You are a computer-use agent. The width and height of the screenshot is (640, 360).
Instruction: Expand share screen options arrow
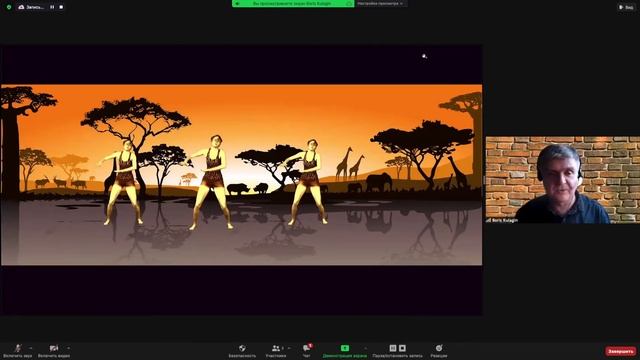[x=366, y=348]
